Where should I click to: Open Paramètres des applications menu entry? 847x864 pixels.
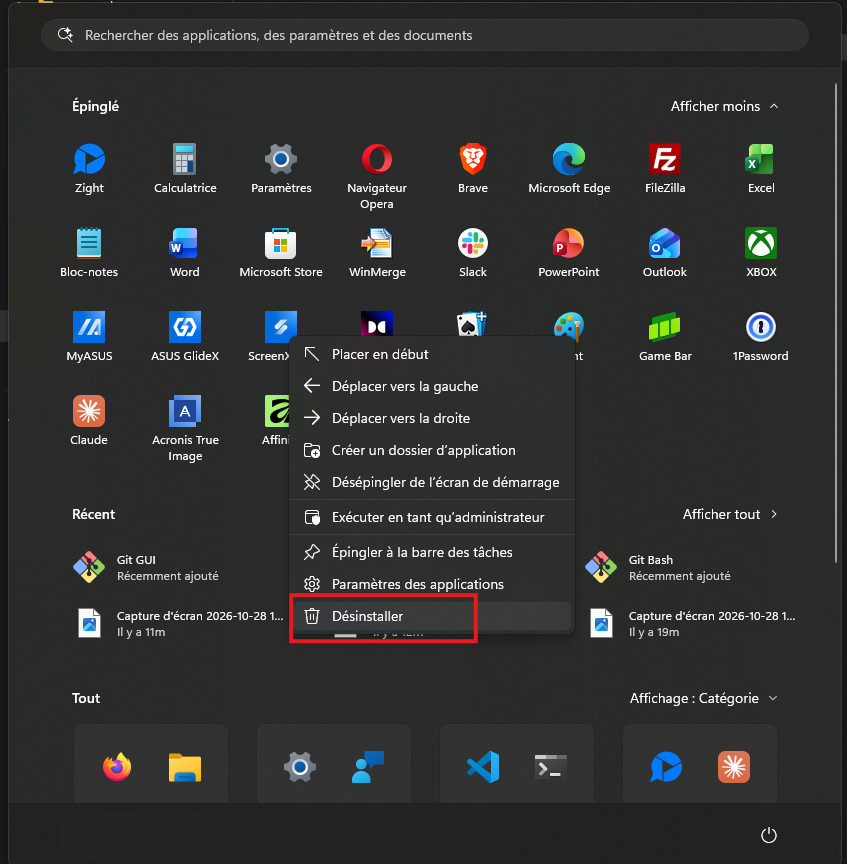tap(432, 584)
